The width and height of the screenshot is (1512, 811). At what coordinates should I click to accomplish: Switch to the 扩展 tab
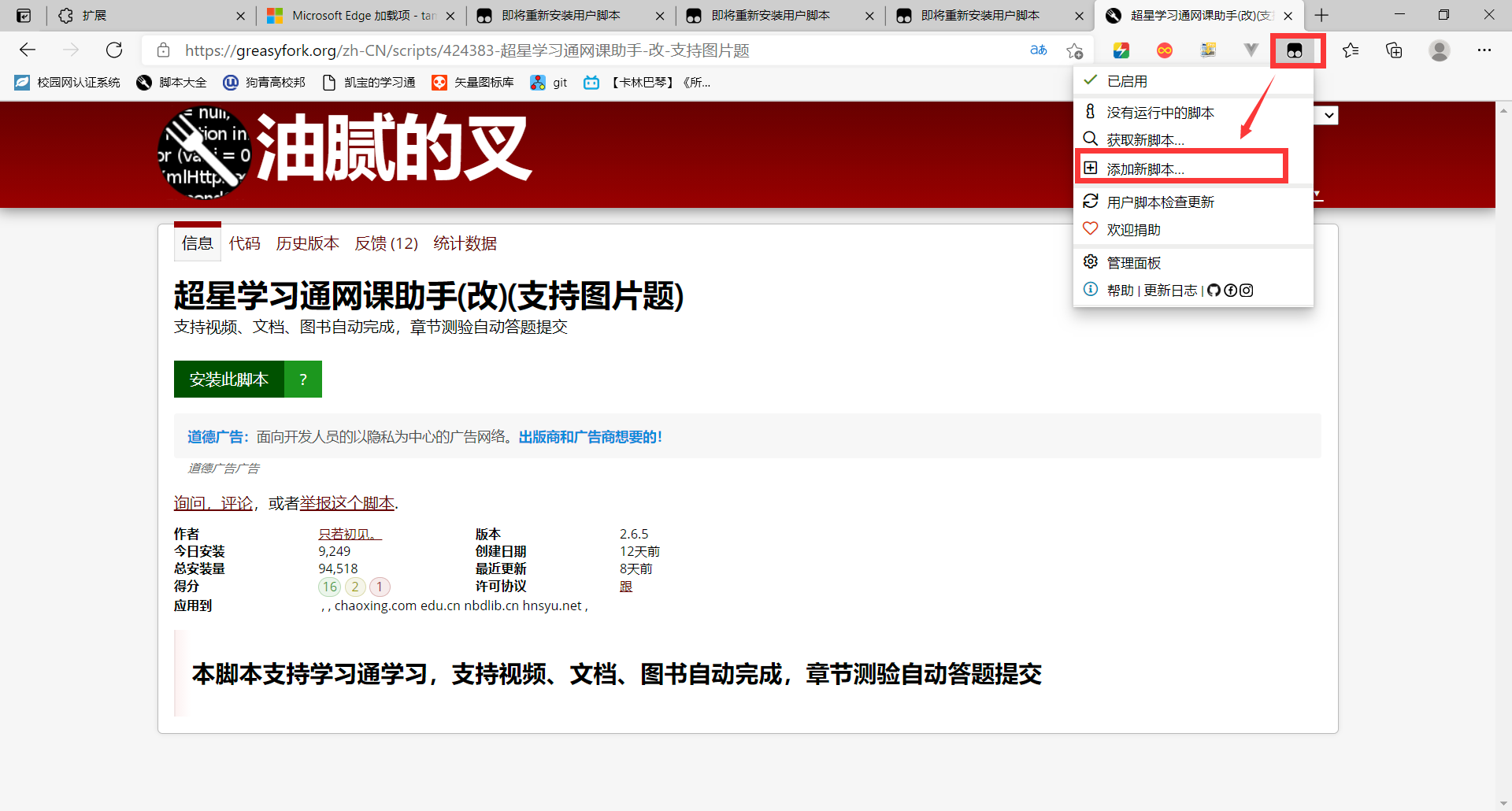point(150,15)
